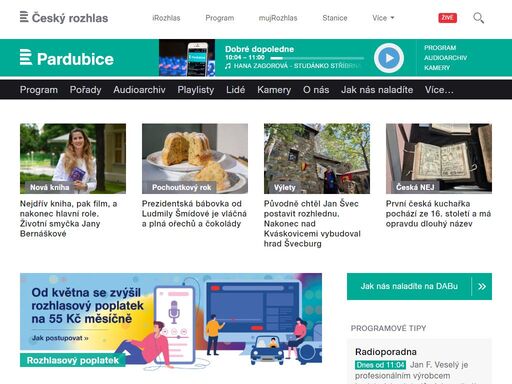Open AUDIOARCHIV link beside the player
Image resolution: width=512 pixels, height=384 pixels.
click(x=445, y=58)
